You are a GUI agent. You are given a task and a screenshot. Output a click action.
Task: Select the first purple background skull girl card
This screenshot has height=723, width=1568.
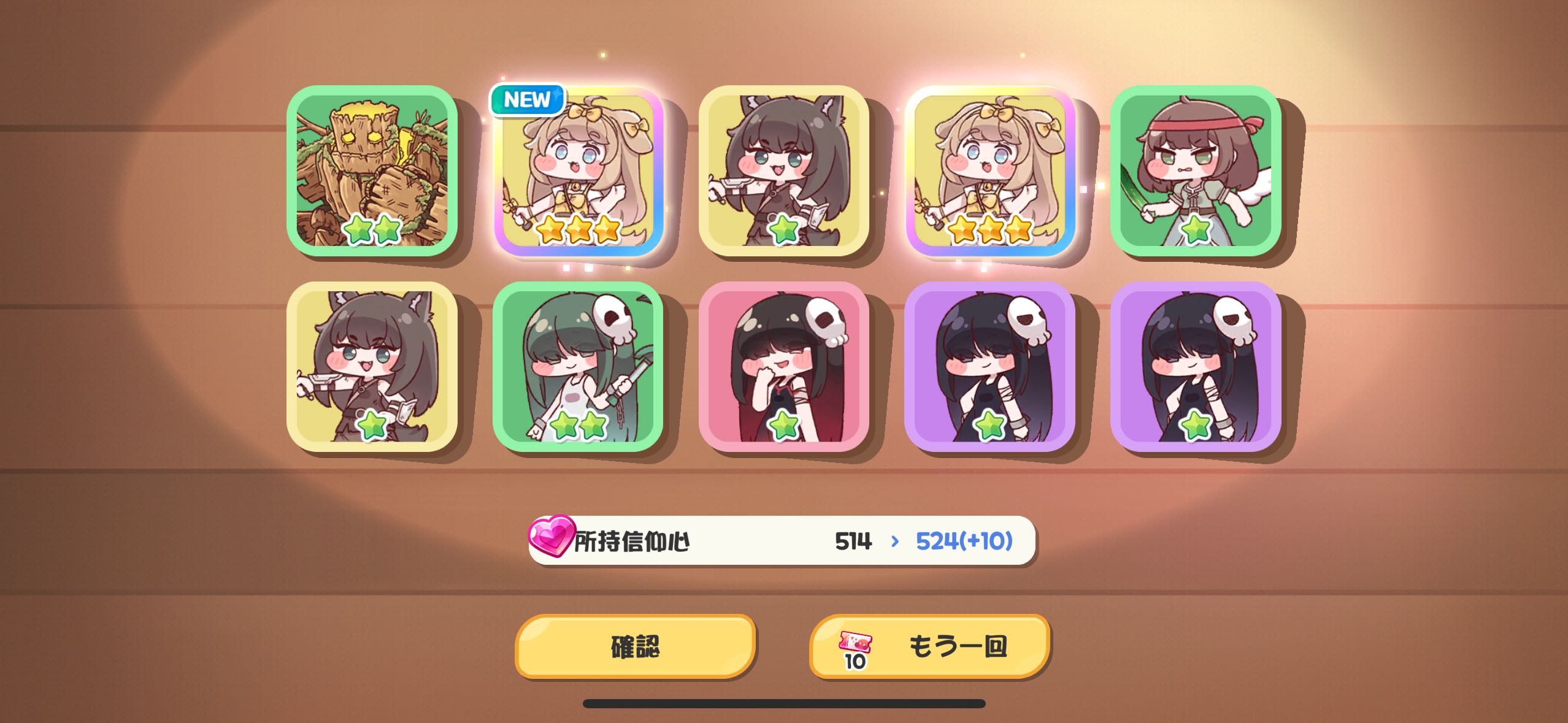(x=990, y=367)
